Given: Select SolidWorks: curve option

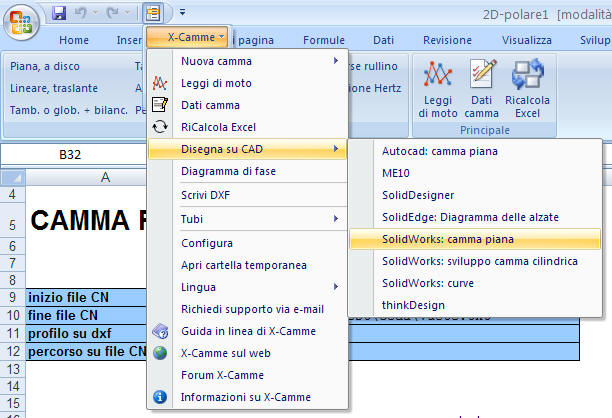Looking at the screenshot, I should pyautogui.click(x=475, y=283).
